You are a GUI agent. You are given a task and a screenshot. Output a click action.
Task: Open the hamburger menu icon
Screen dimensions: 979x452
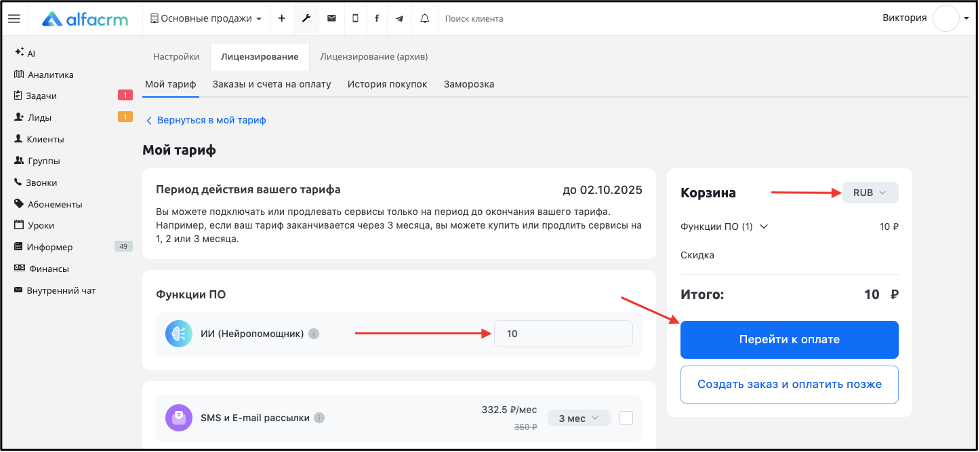point(14,19)
